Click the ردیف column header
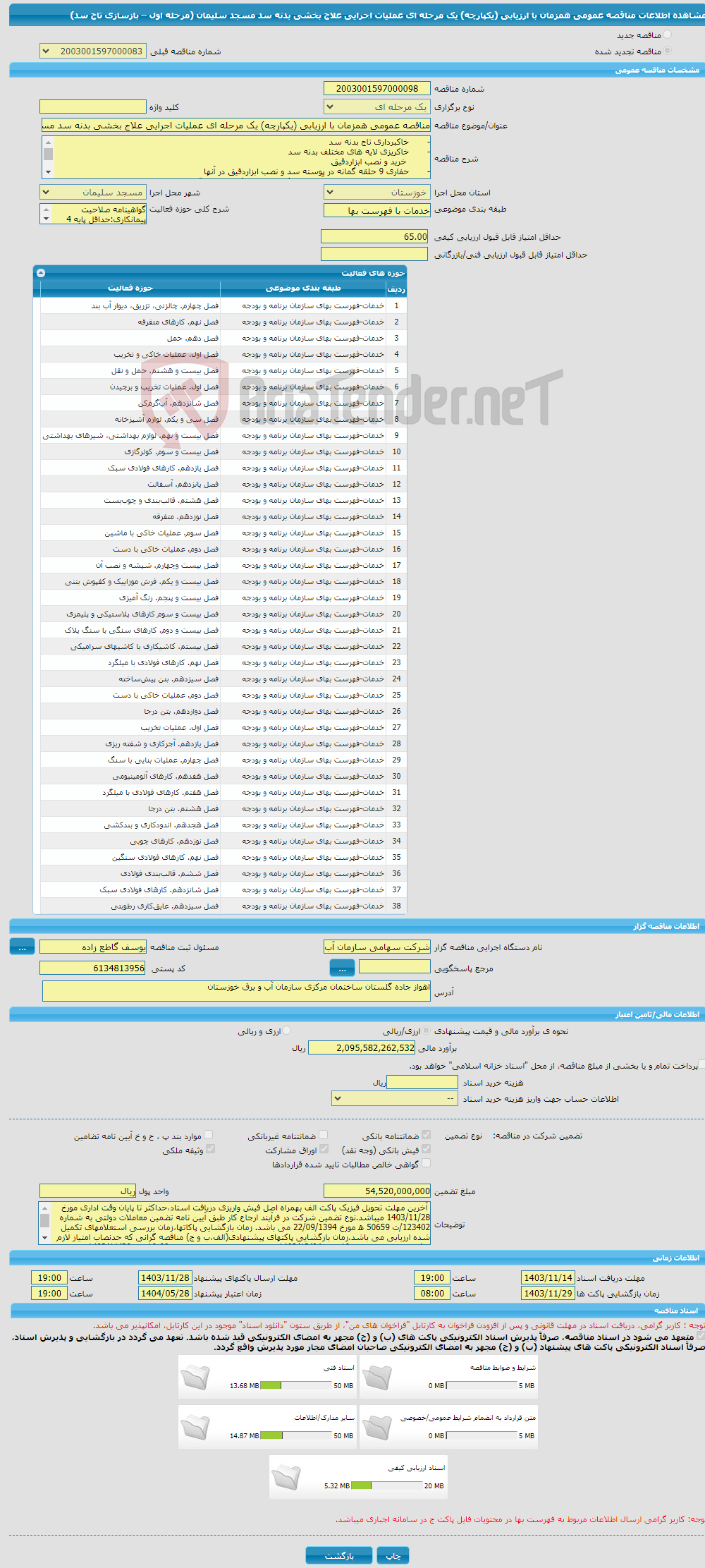Screen dimensions: 705x1568 tap(396, 288)
